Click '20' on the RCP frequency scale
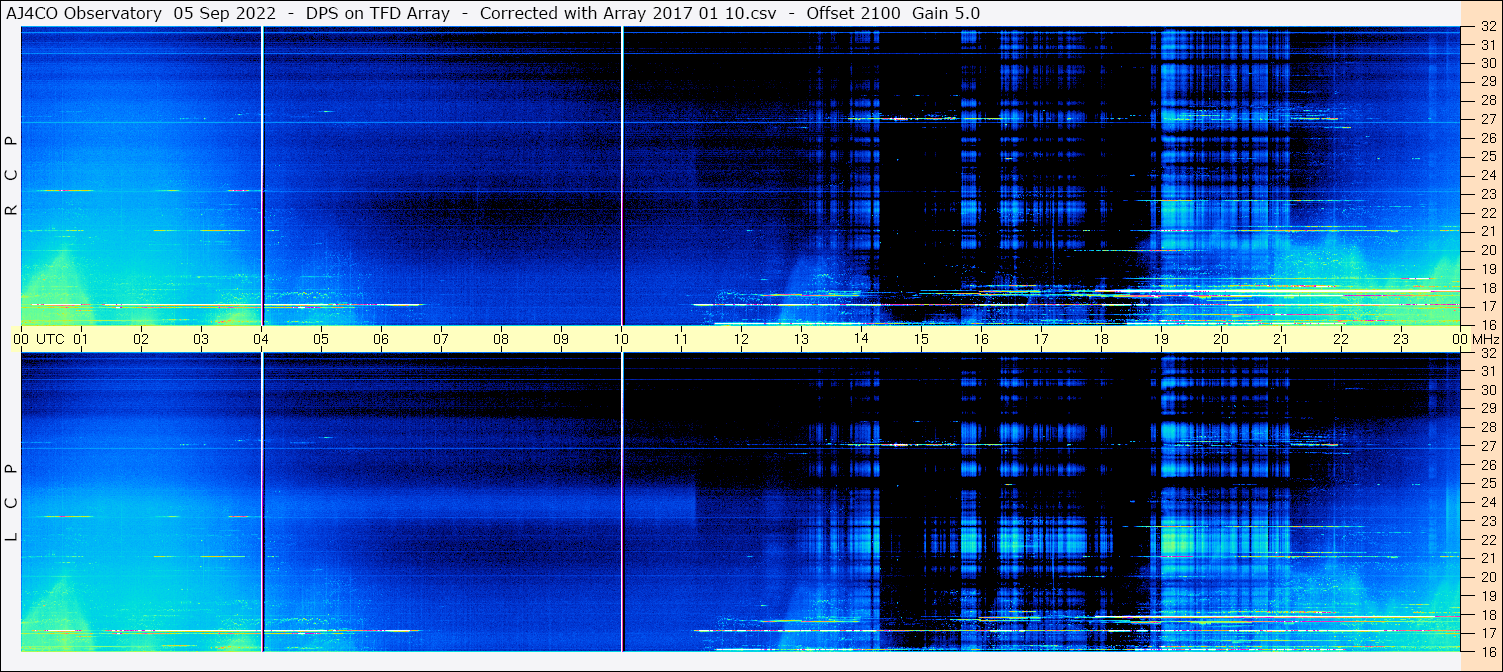The width and height of the screenshot is (1503, 672). coord(1487,250)
